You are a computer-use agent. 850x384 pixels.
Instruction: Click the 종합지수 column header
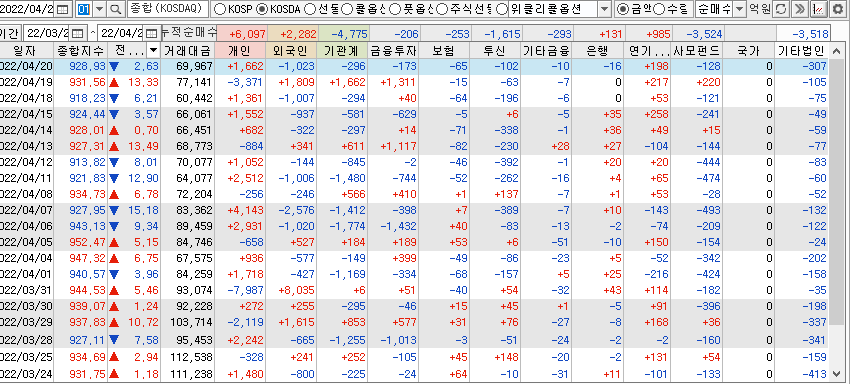[80, 52]
